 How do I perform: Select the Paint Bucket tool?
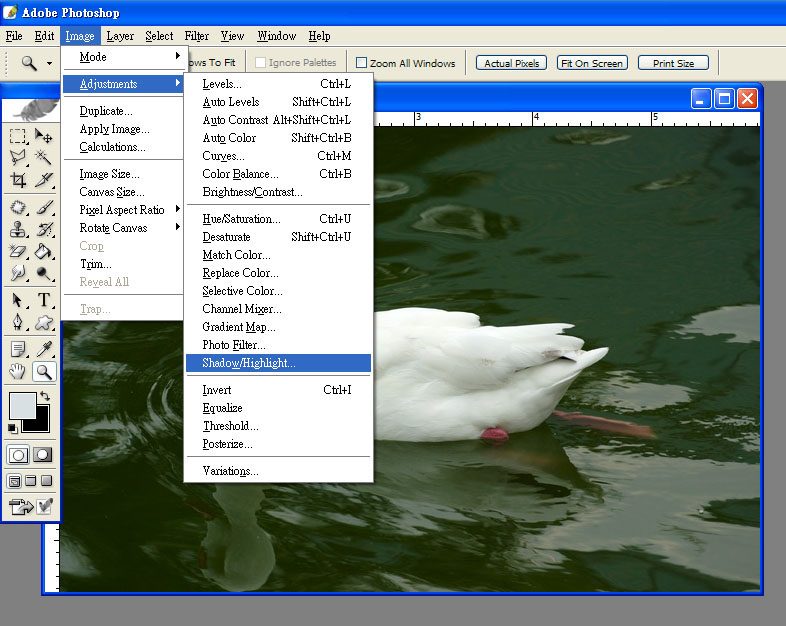tap(44, 251)
